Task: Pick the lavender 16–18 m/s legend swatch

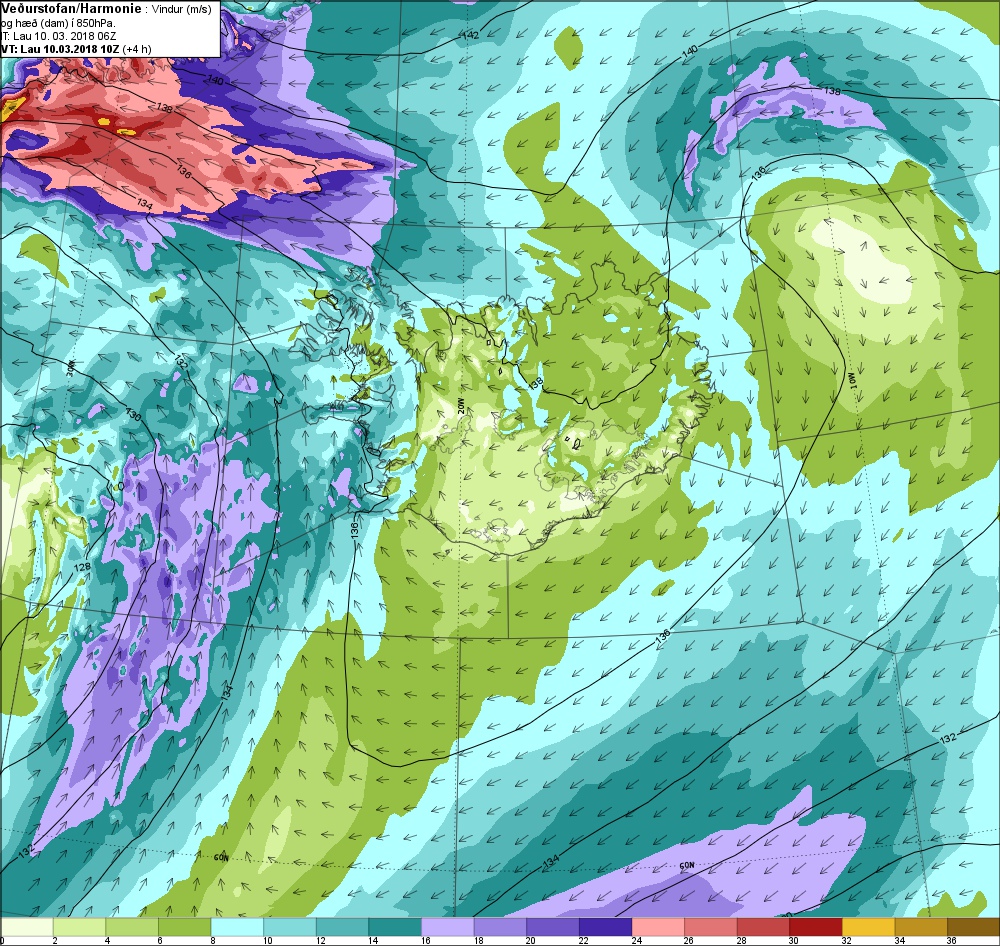Action: (x=448, y=927)
